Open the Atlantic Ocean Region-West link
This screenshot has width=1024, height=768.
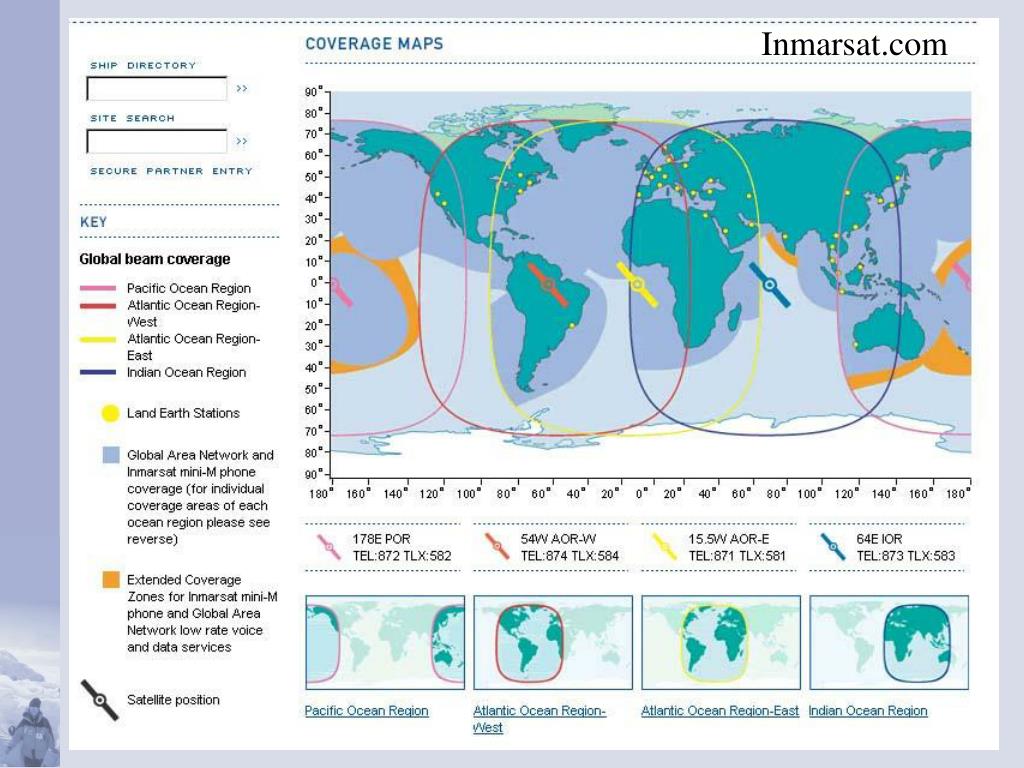(x=539, y=719)
